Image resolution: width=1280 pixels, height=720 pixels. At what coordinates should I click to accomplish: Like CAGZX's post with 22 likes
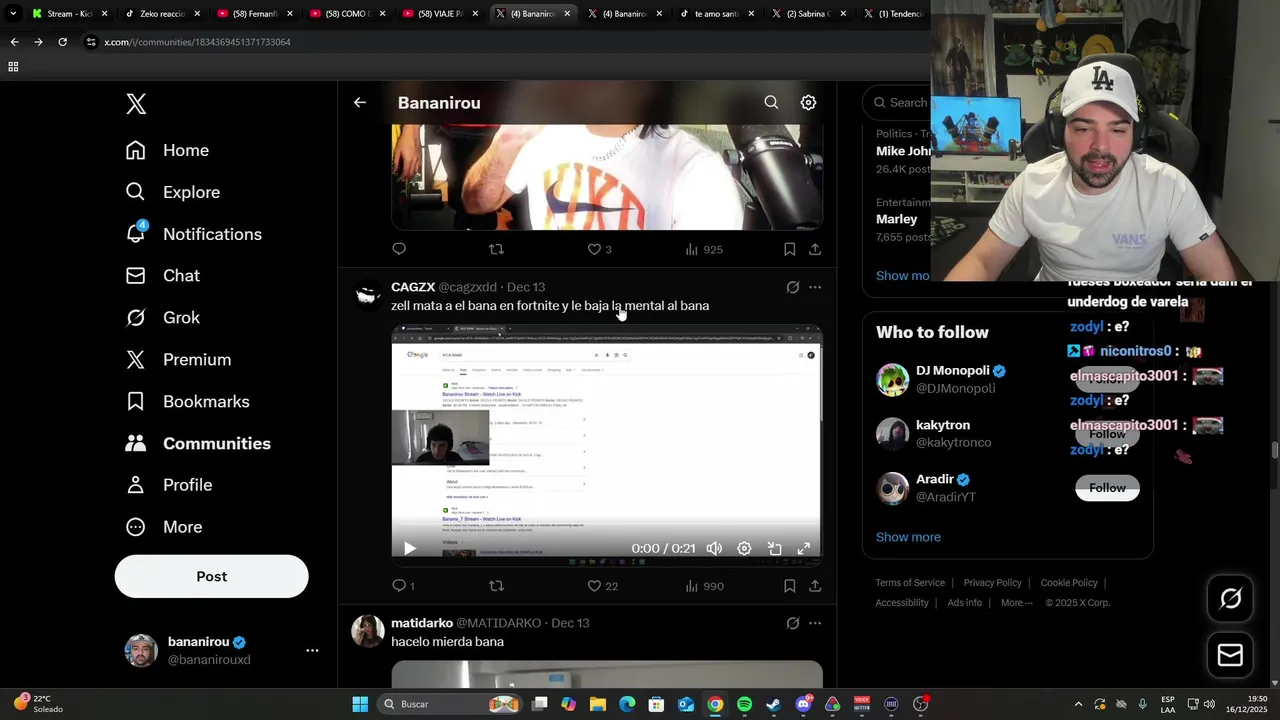point(602,586)
